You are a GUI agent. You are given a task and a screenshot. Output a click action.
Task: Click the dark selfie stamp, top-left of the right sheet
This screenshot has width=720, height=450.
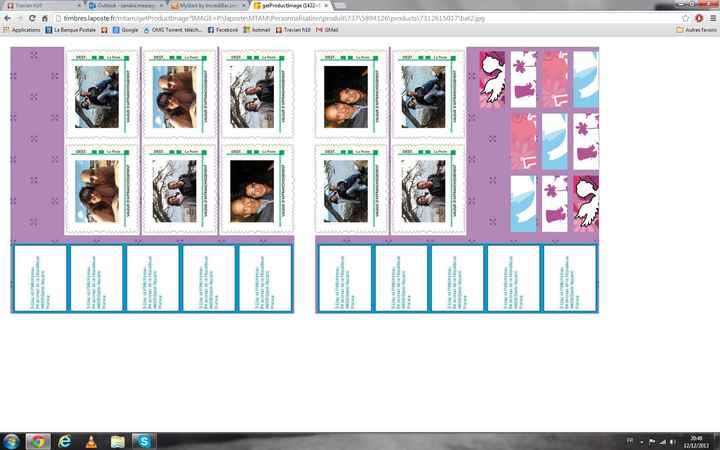tap(351, 94)
